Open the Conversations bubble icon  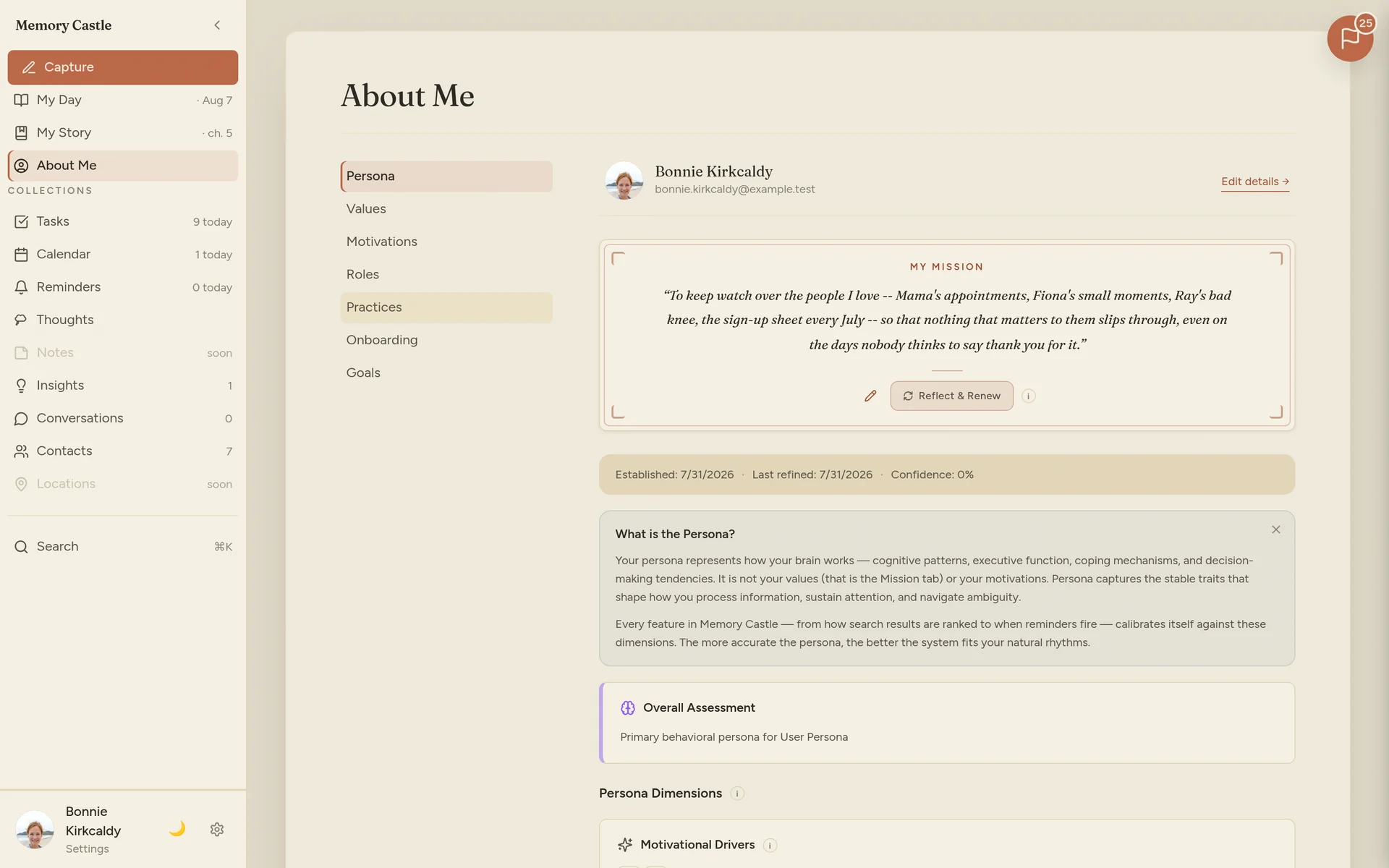click(21, 418)
